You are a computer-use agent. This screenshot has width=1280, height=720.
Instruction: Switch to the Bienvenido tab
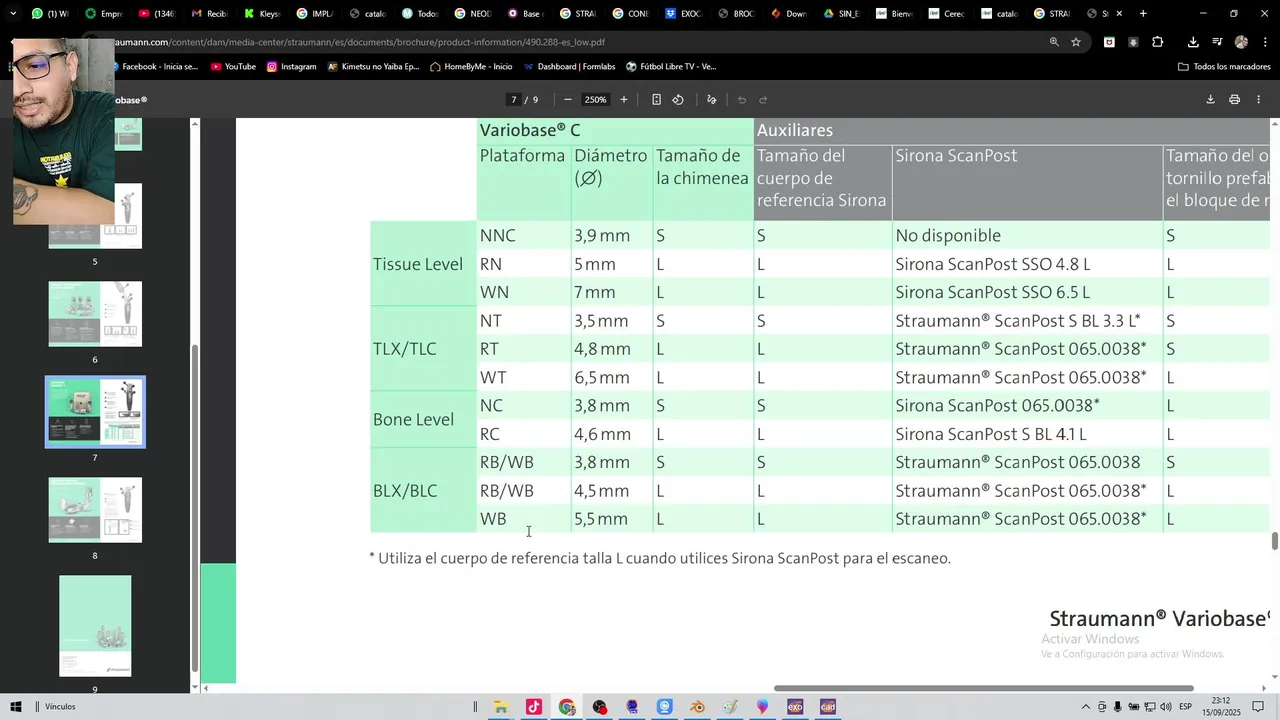click(894, 14)
